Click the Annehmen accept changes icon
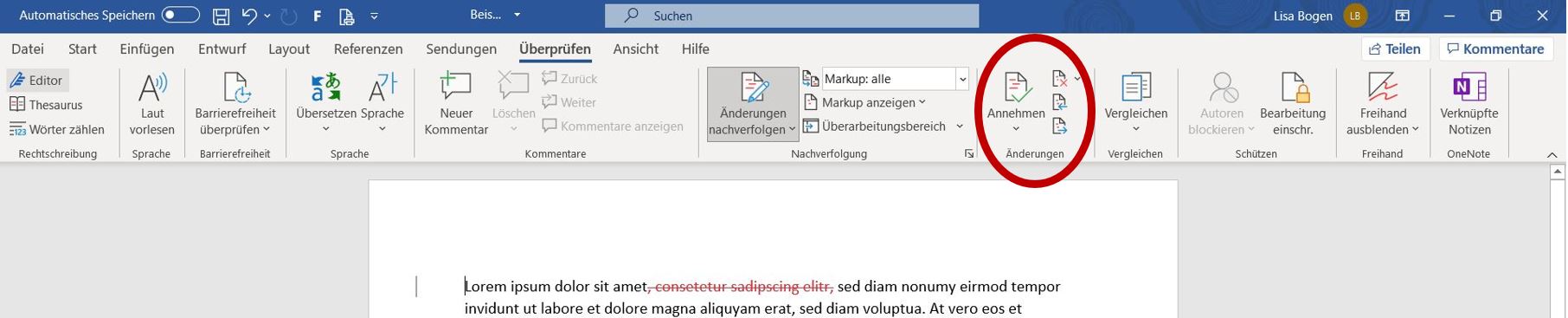The height and width of the screenshot is (318, 1568). (1016, 88)
